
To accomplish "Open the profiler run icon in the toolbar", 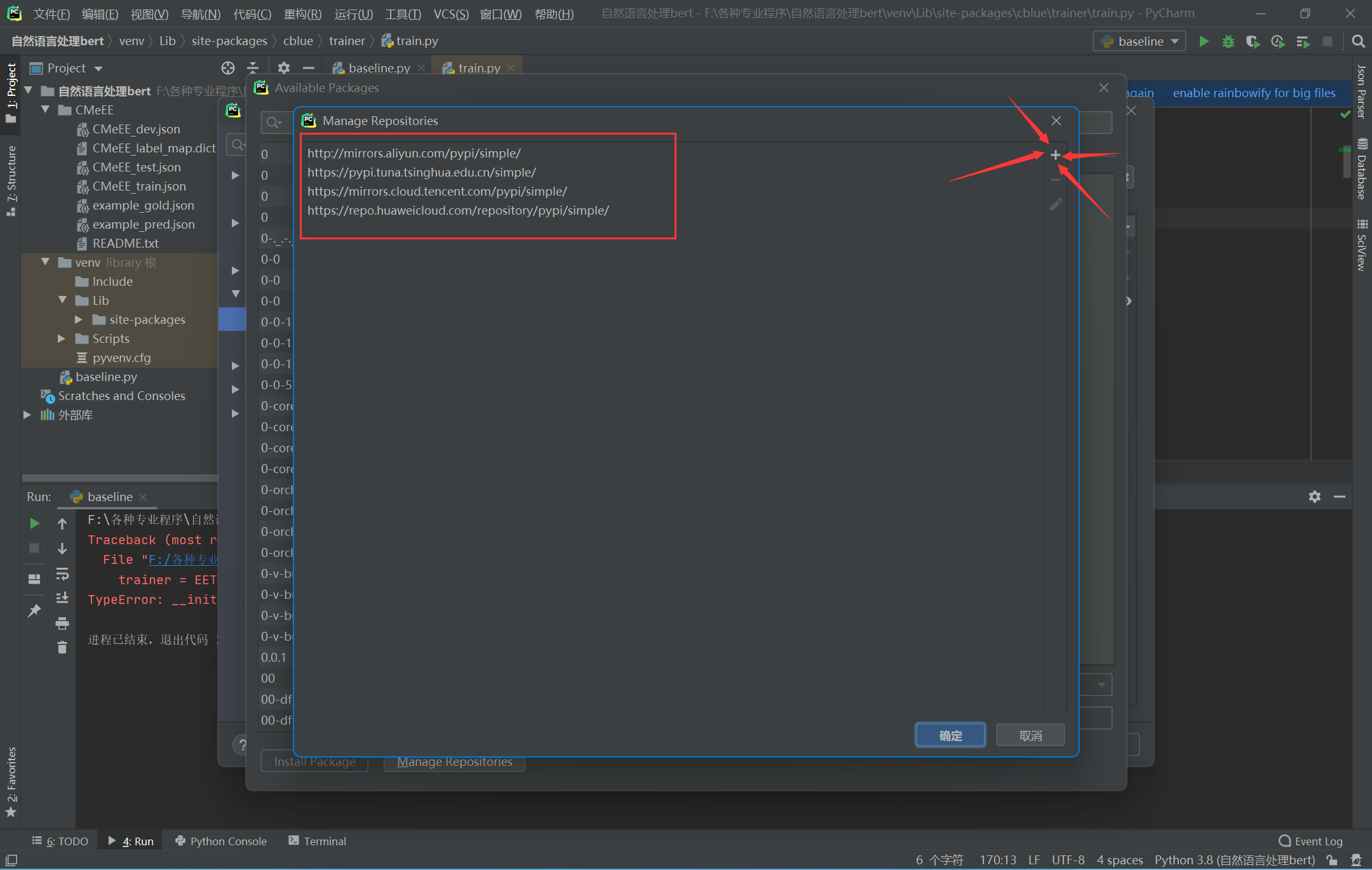I will 1277,41.
